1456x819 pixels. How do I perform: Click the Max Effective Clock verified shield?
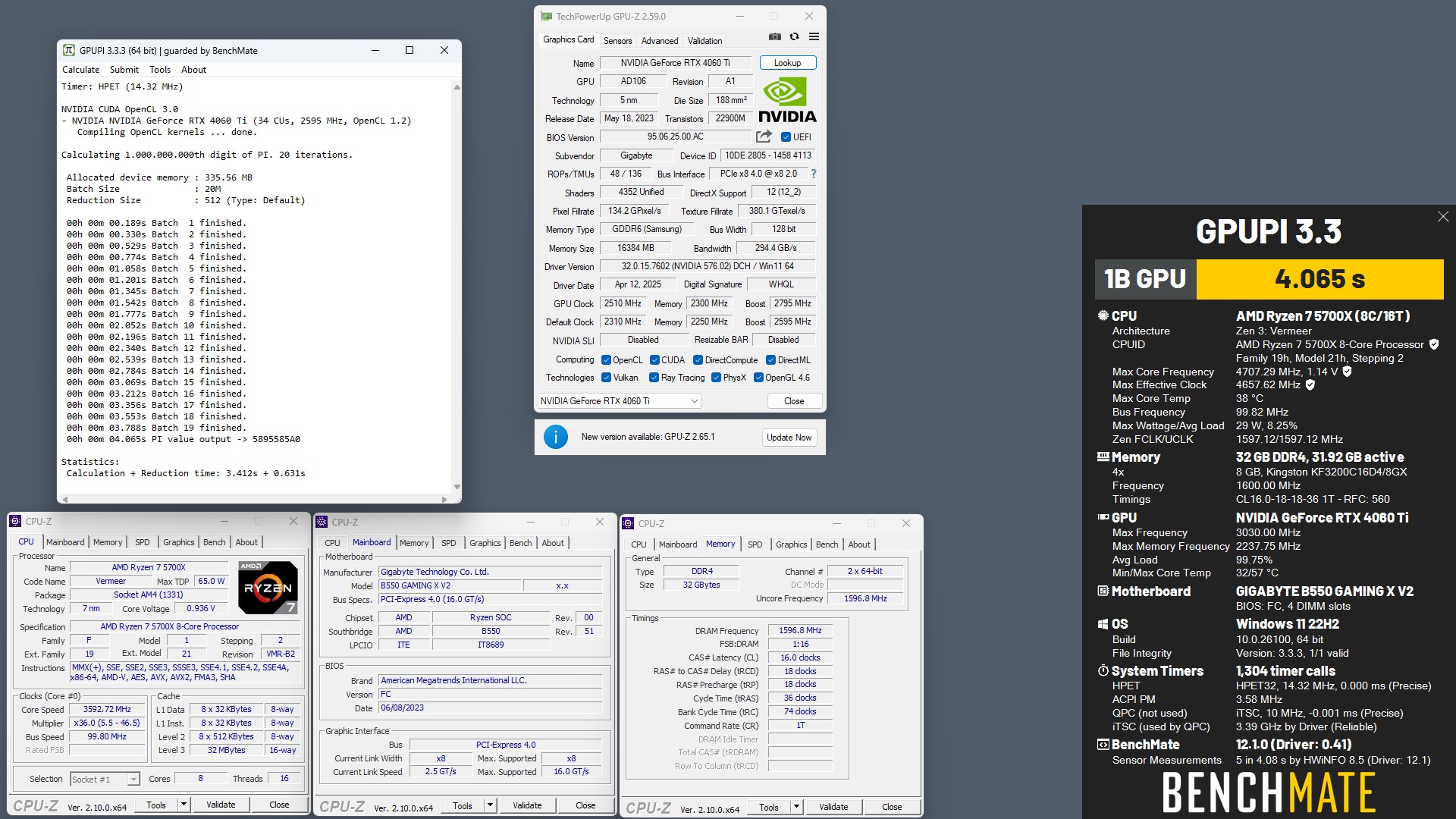point(1310,384)
